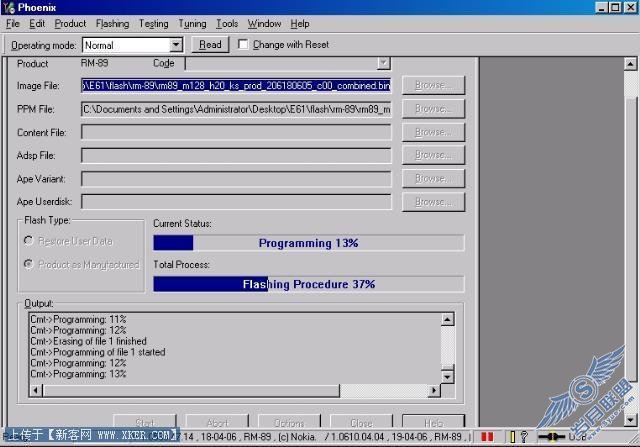Screen dimensions: 640x447
Task: Click Output horizontal scrollbar thumb
Action: click(191, 391)
